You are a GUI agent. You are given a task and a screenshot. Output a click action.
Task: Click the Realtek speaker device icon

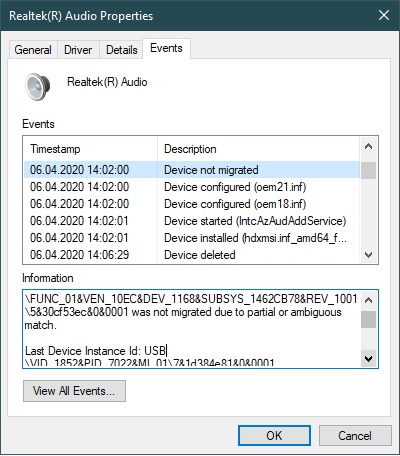coord(38,87)
